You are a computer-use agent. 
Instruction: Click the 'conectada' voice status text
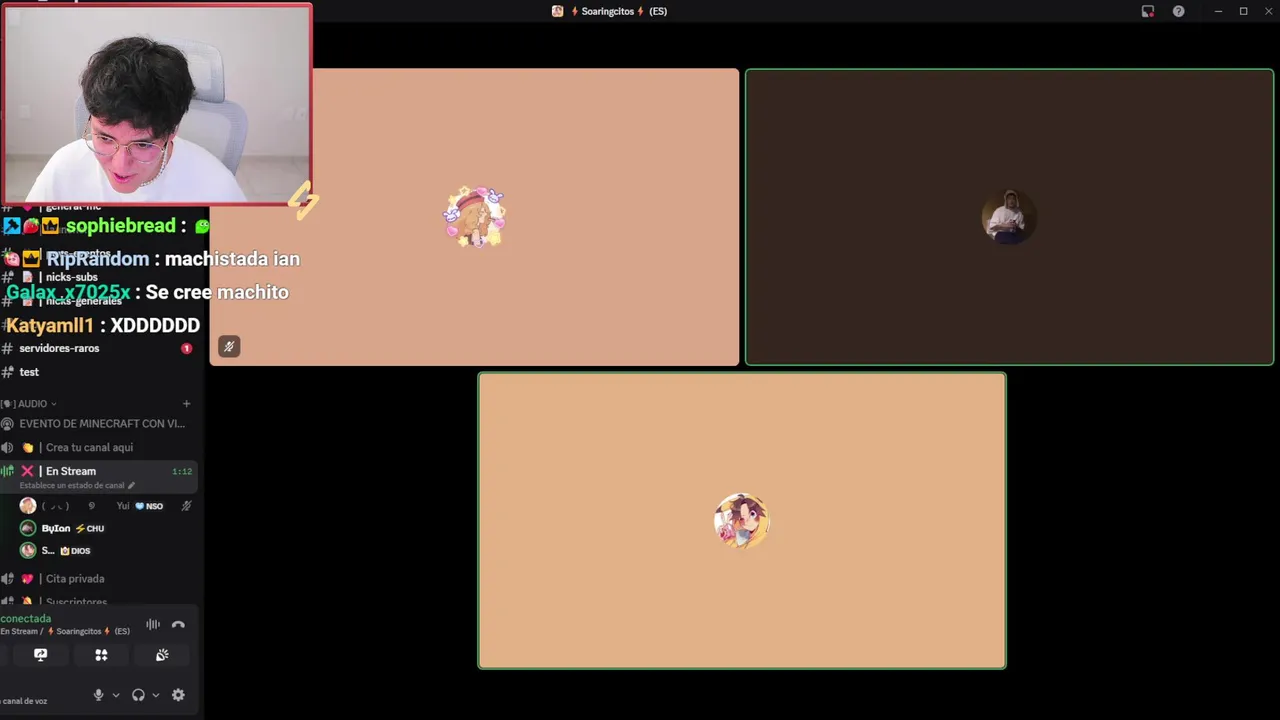pyautogui.click(x=26, y=619)
